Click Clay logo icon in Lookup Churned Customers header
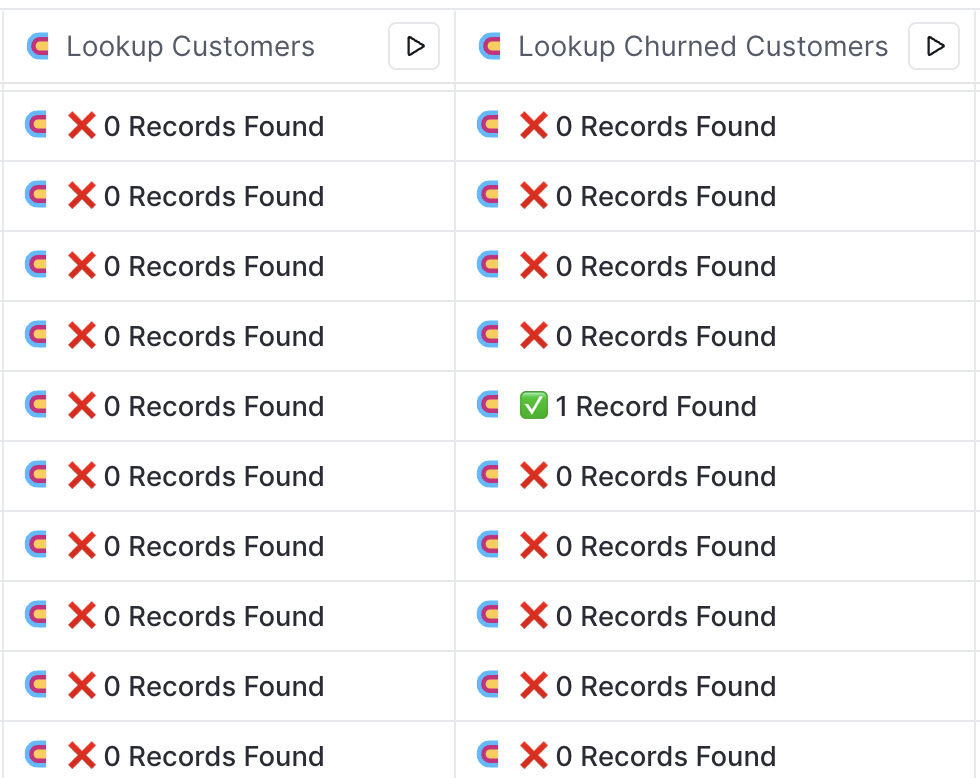Screen dimensions: 980x778 pos(490,46)
